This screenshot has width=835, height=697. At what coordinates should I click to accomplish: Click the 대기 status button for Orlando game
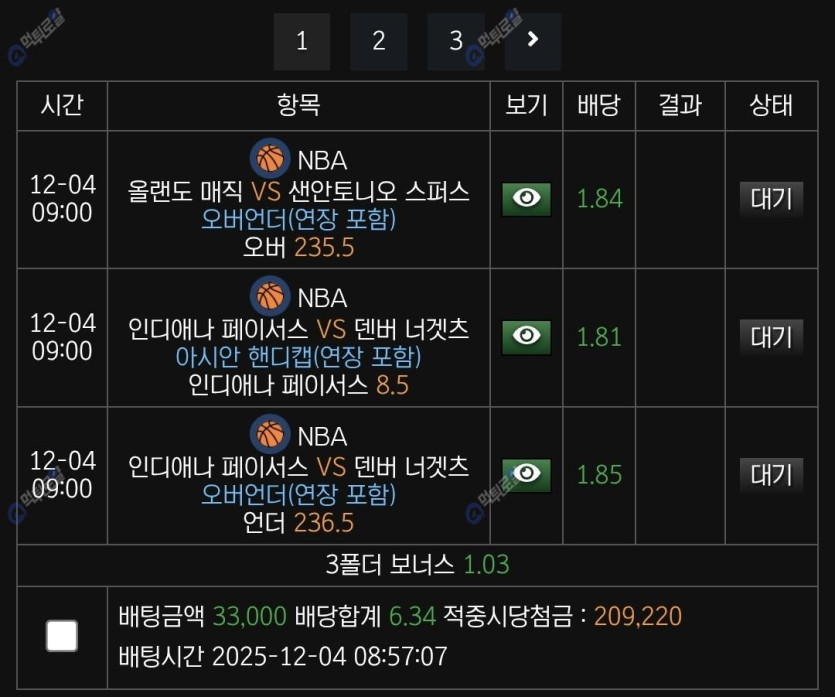[x=771, y=198]
